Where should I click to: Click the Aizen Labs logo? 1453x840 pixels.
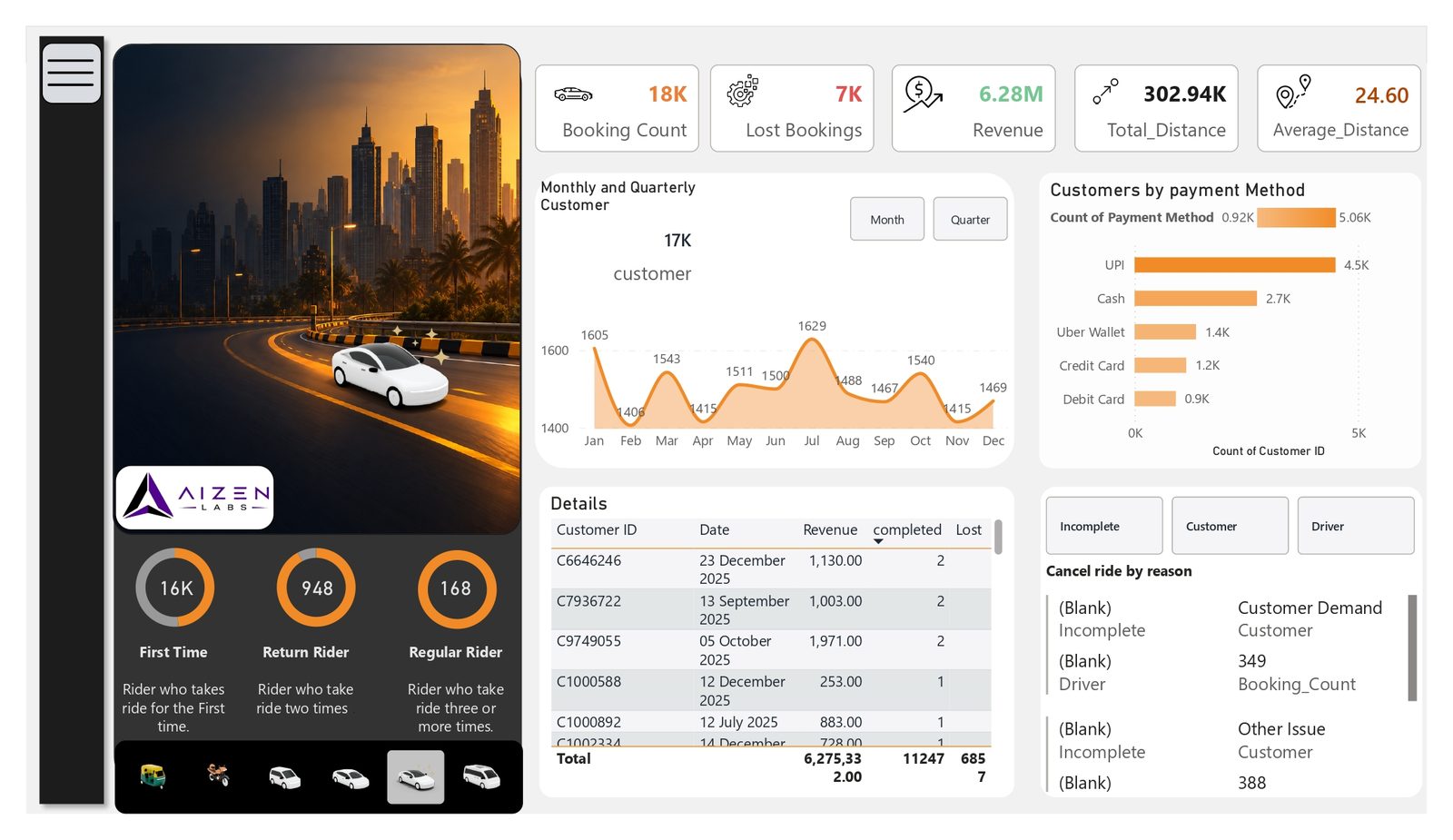click(195, 498)
